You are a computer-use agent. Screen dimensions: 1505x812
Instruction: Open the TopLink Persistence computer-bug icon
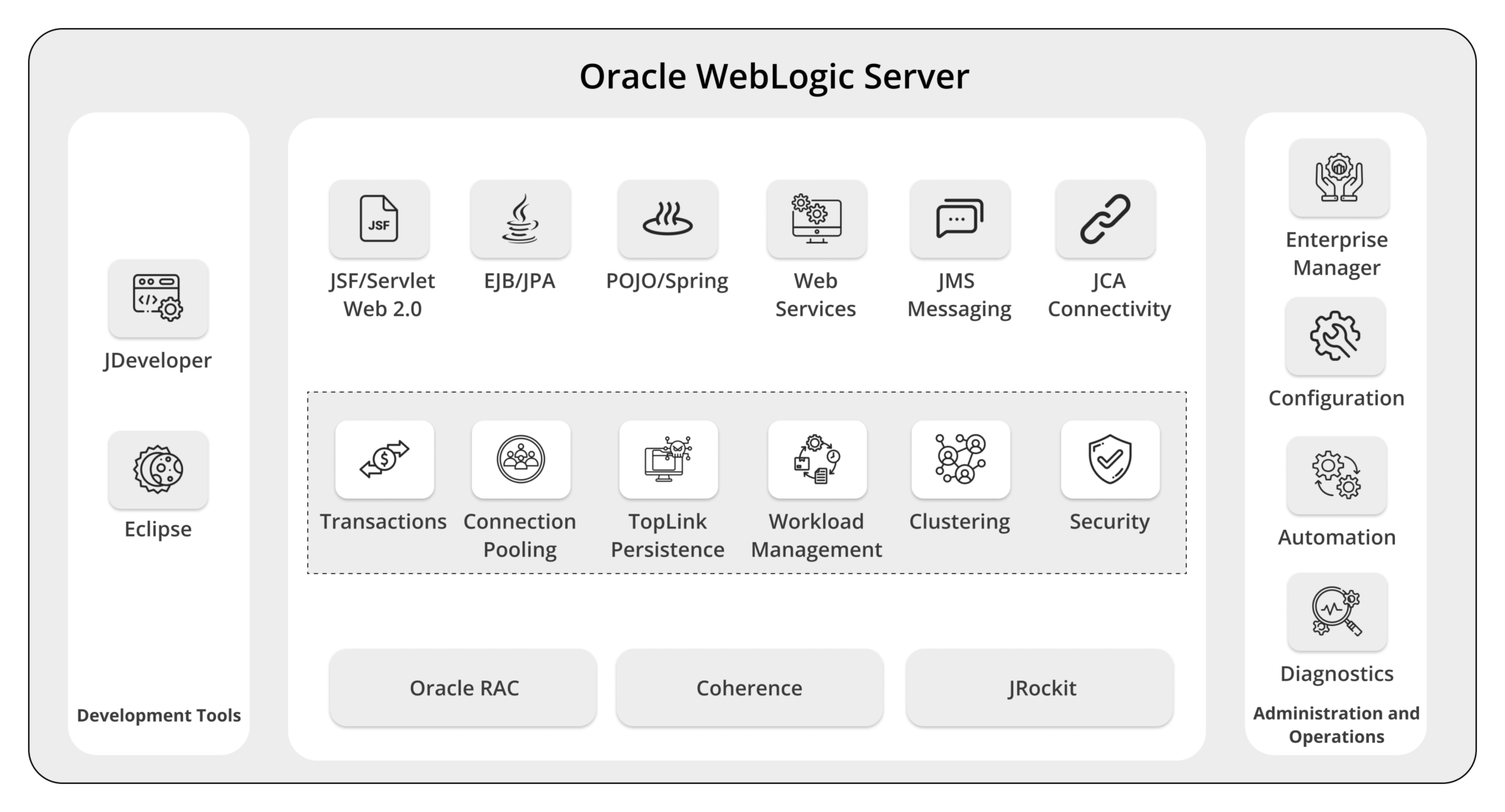click(669, 459)
